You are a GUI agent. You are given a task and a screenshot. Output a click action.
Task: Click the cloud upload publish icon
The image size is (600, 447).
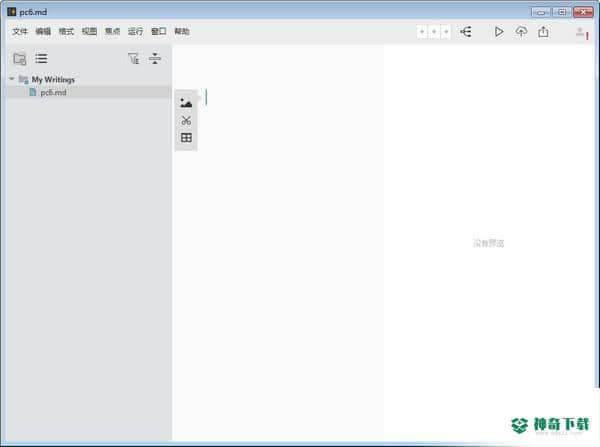pos(521,32)
